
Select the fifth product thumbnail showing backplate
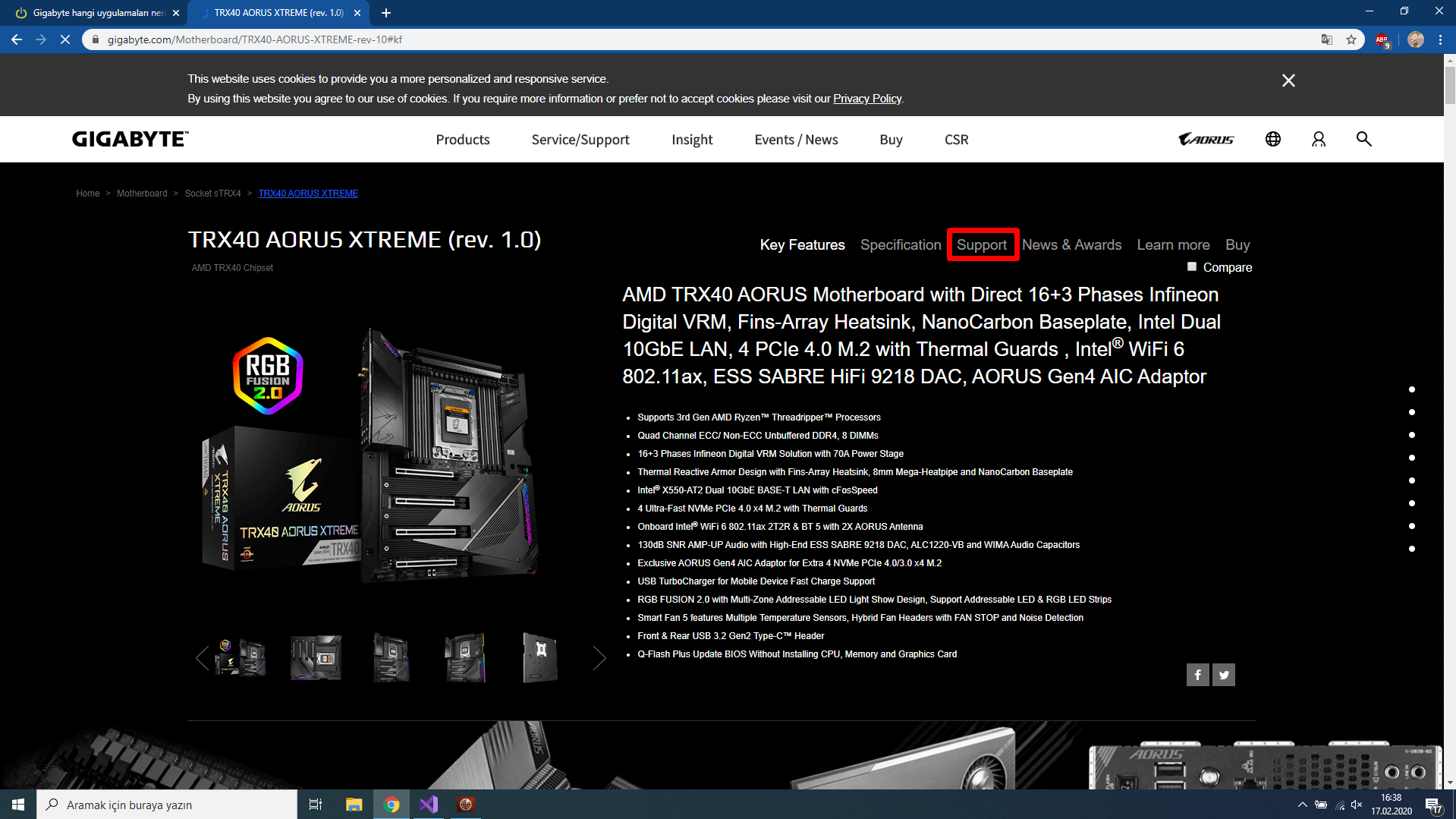pyautogui.click(x=540, y=657)
